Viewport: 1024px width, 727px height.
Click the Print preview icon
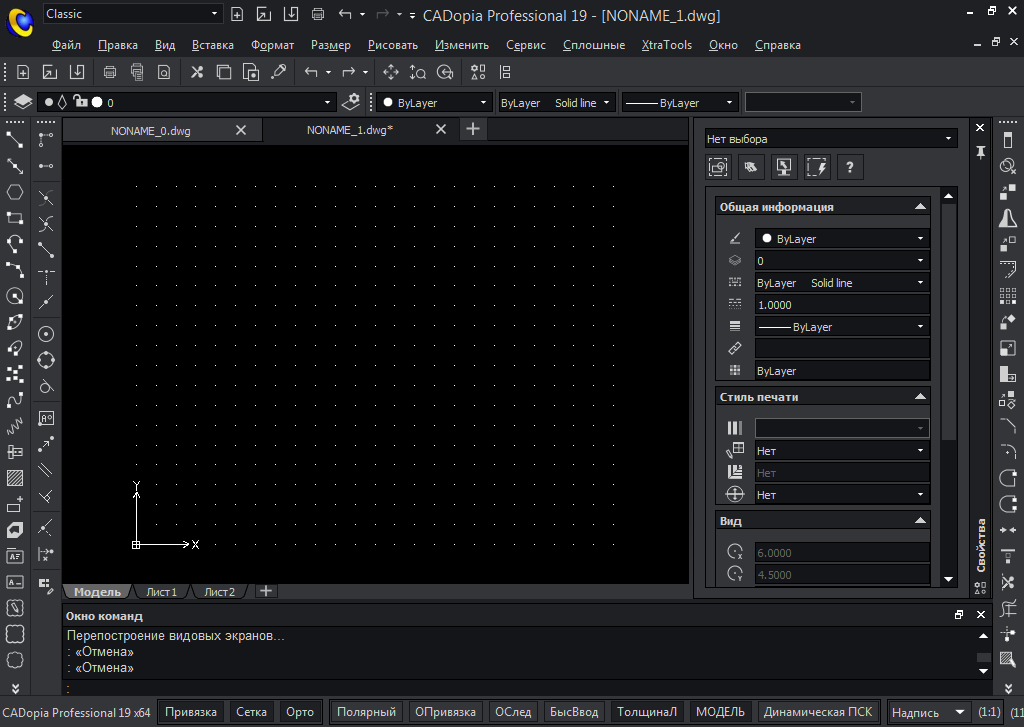(x=164, y=72)
